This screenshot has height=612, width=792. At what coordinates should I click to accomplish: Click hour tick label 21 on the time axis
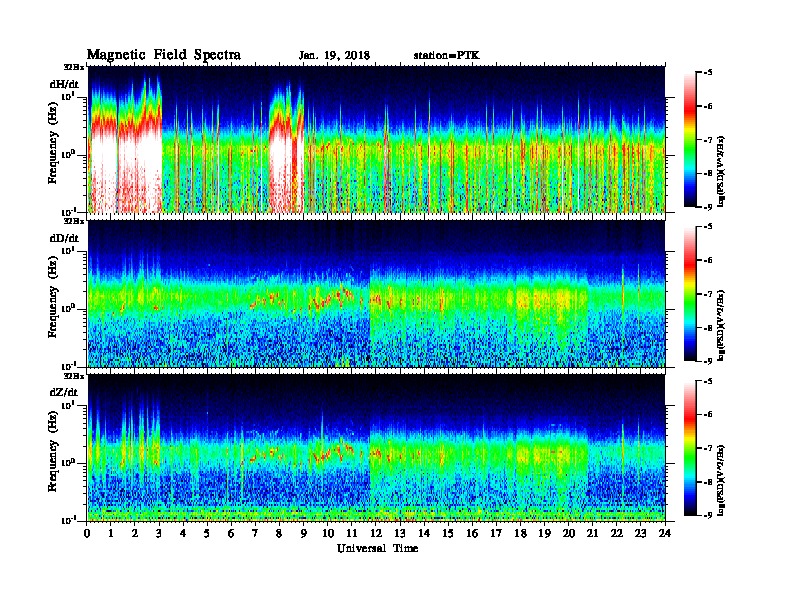pos(592,534)
